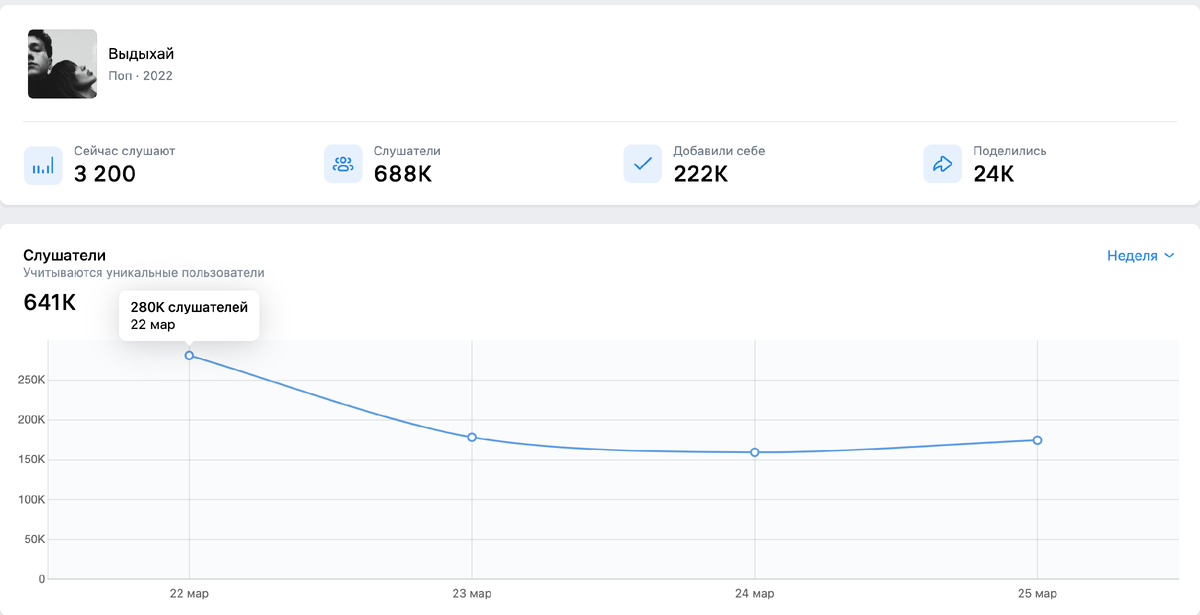Viewport: 1200px width, 615px height.
Task: Select the chart point above '24 мар'
Action: (x=757, y=452)
